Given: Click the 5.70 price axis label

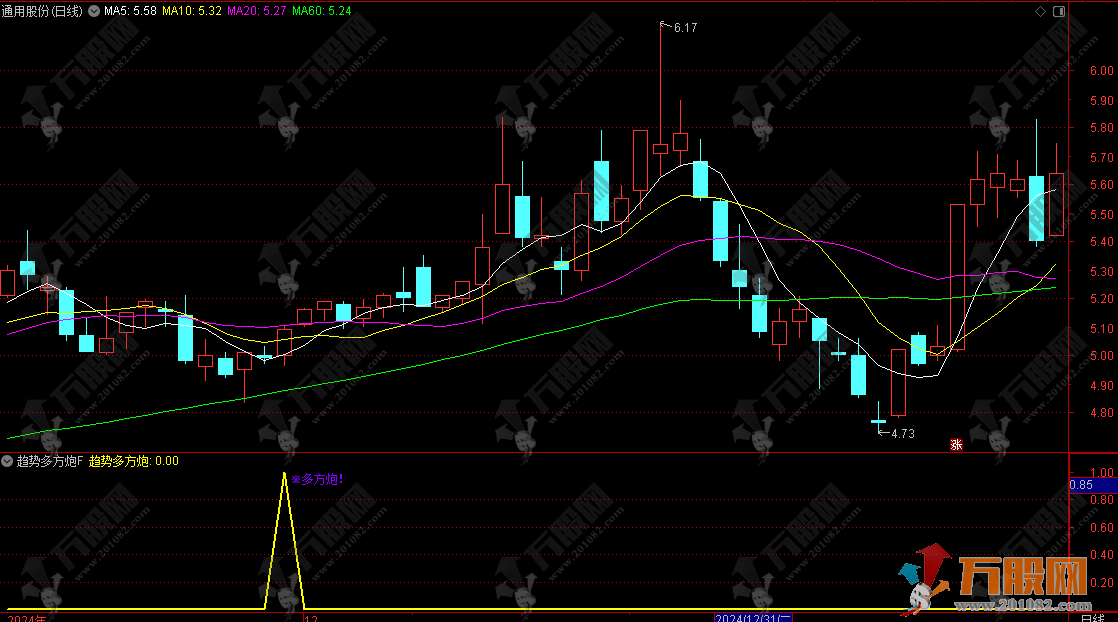Looking at the screenshot, I should pos(1102,158).
